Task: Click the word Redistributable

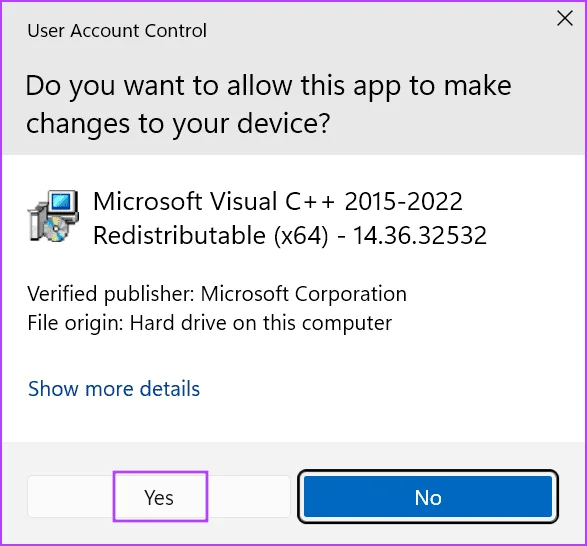Action: (180, 236)
